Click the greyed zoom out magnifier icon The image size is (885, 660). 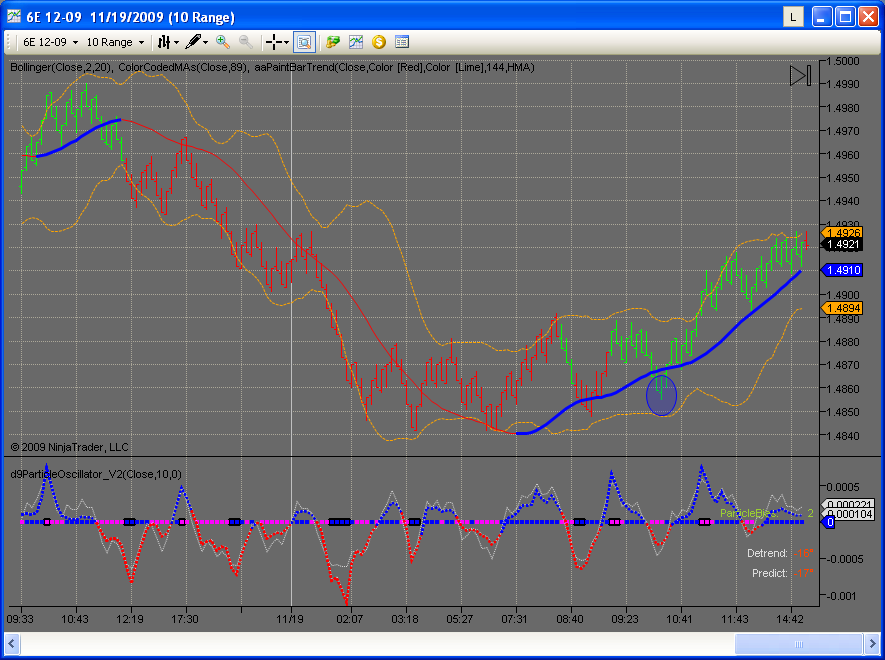pos(246,42)
